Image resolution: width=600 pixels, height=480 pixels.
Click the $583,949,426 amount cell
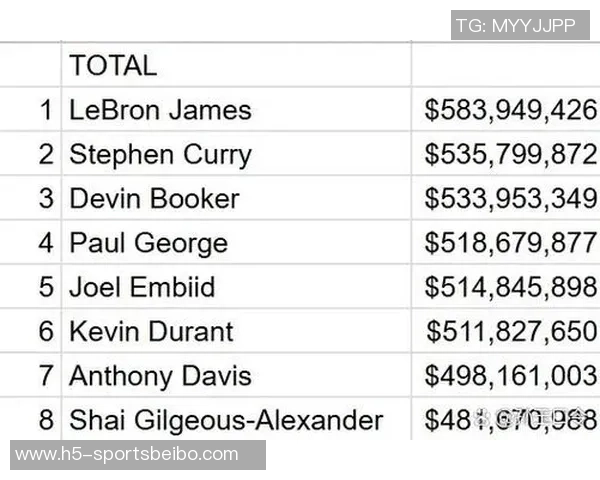click(x=510, y=110)
